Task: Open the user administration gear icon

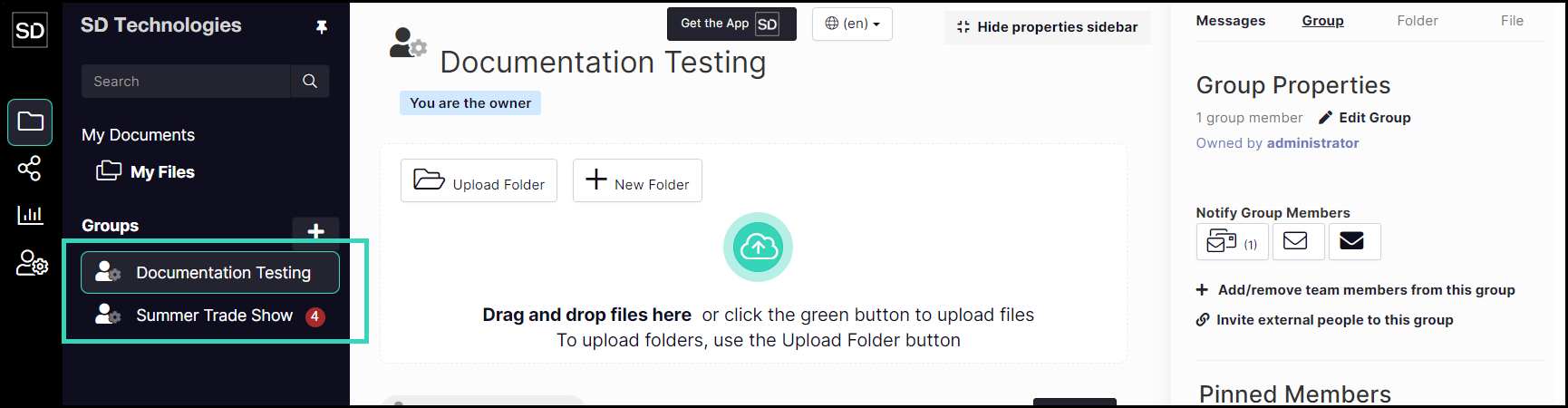Action: 32,263
